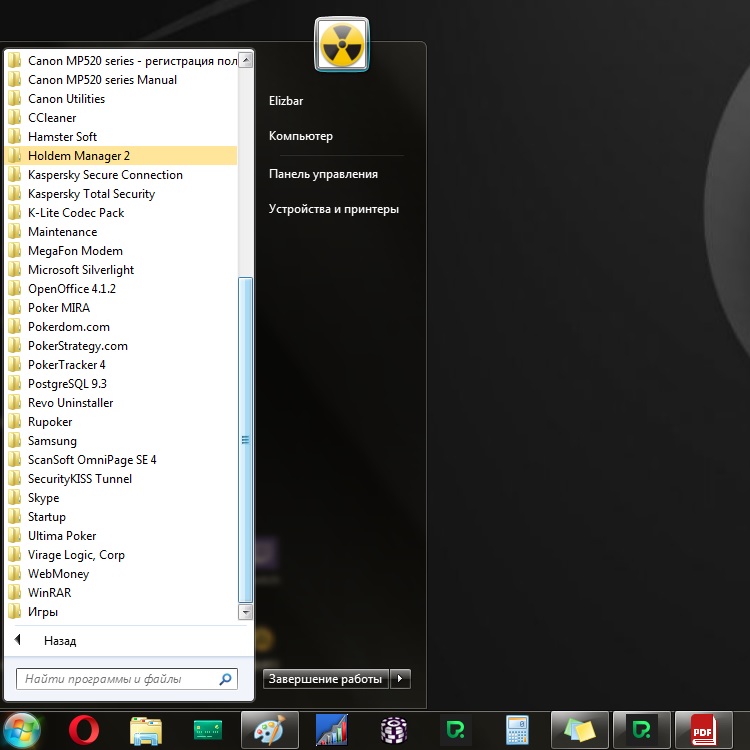Expand Kaspersky Secure Connection folder
The width and height of the screenshot is (750, 750).
(x=121, y=175)
